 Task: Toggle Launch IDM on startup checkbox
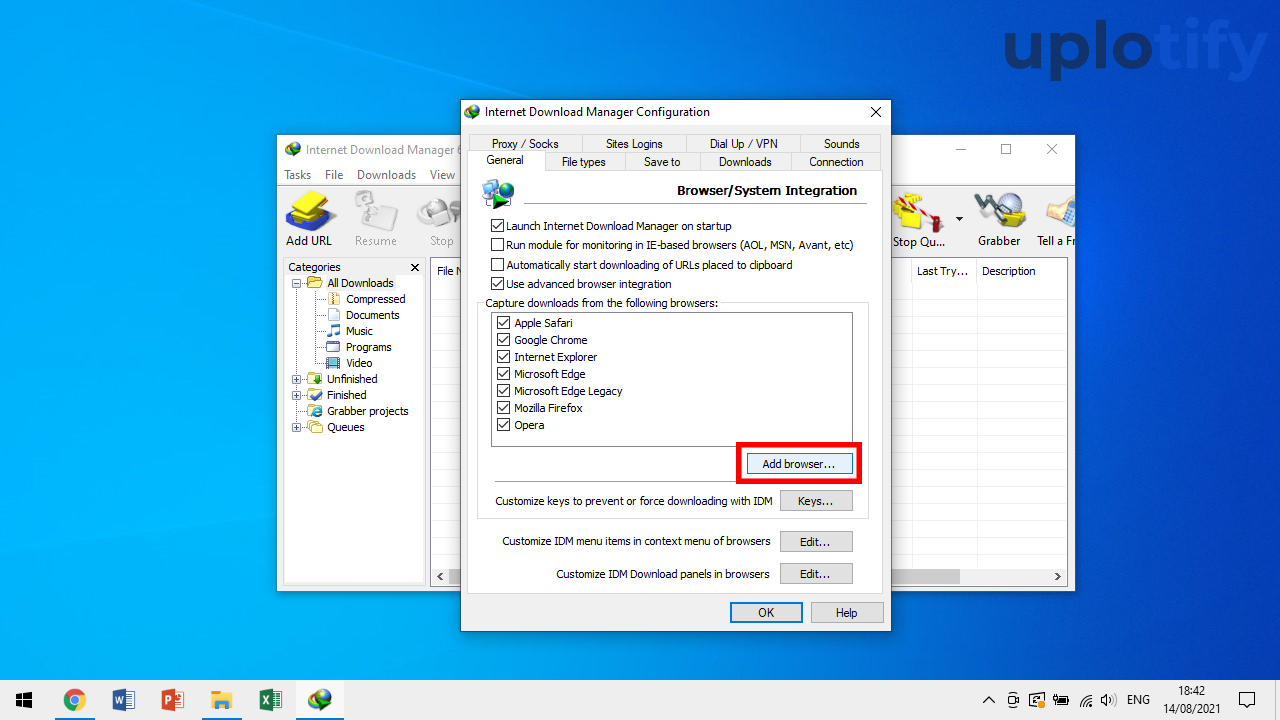498,226
